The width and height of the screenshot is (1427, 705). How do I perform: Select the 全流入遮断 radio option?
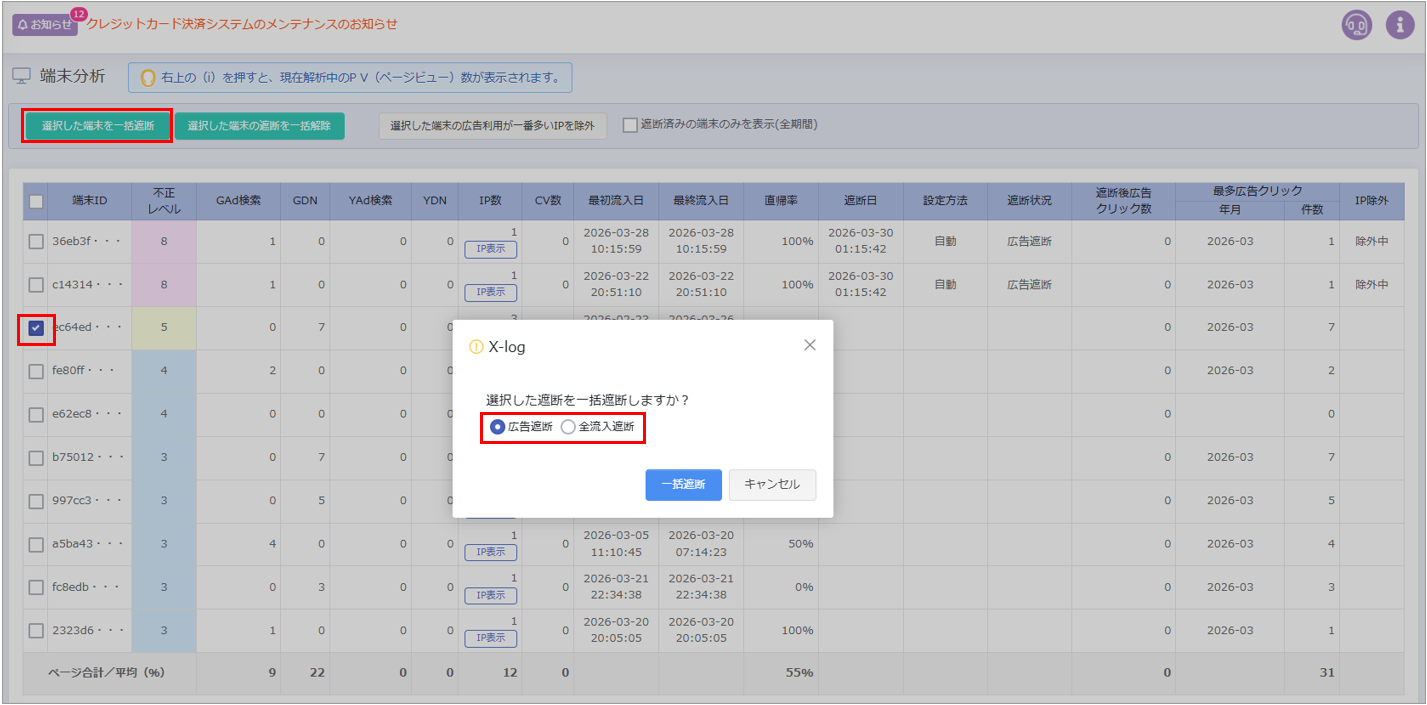pyautogui.click(x=568, y=427)
